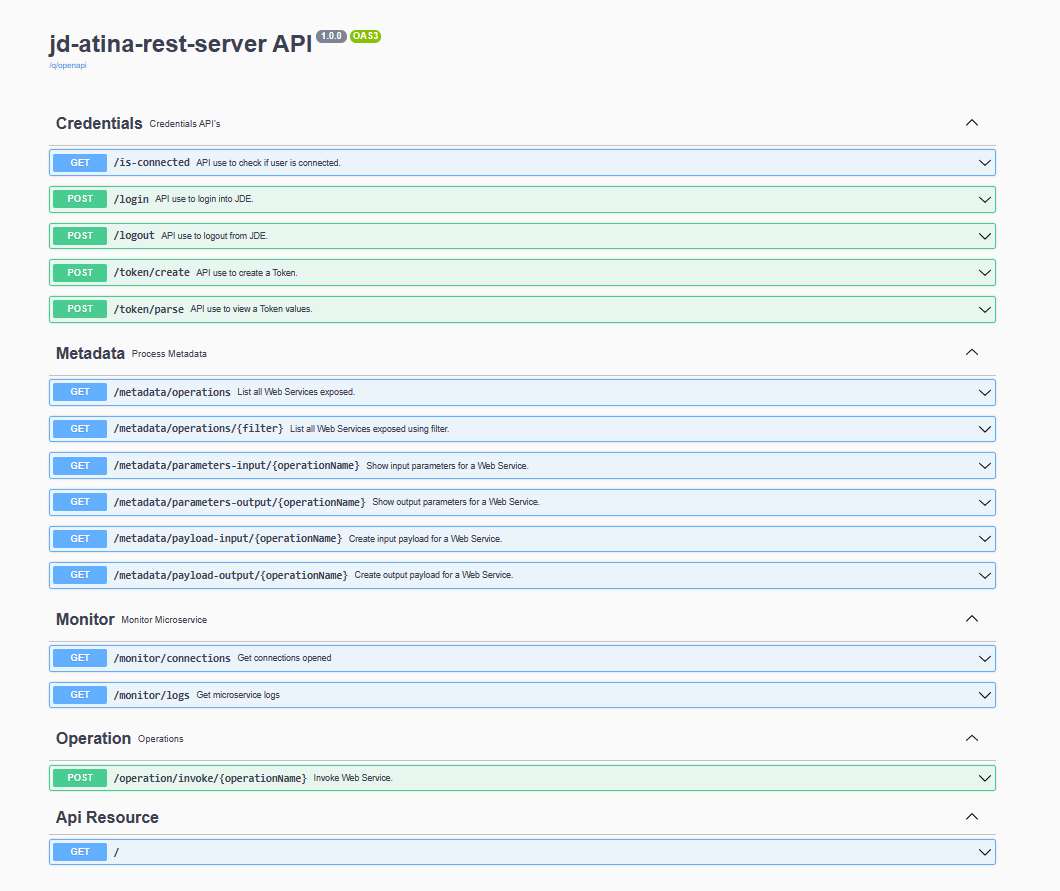Screen dimensions: 1060x891
Task: Open /metadata/parameters-input/{operationName} path link
Action: [237, 466]
